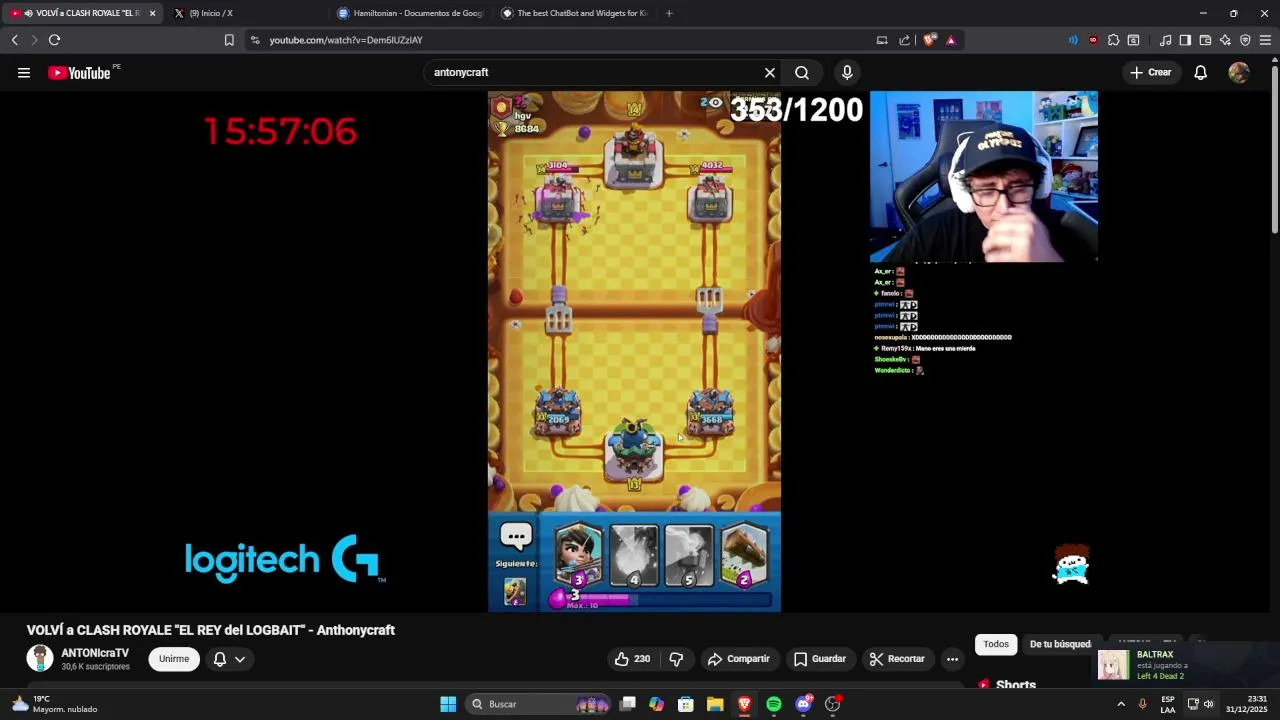The height and width of the screenshot is (720, 1280).
Task: Close the active YouTube browser tab
Action: (152, 13)
